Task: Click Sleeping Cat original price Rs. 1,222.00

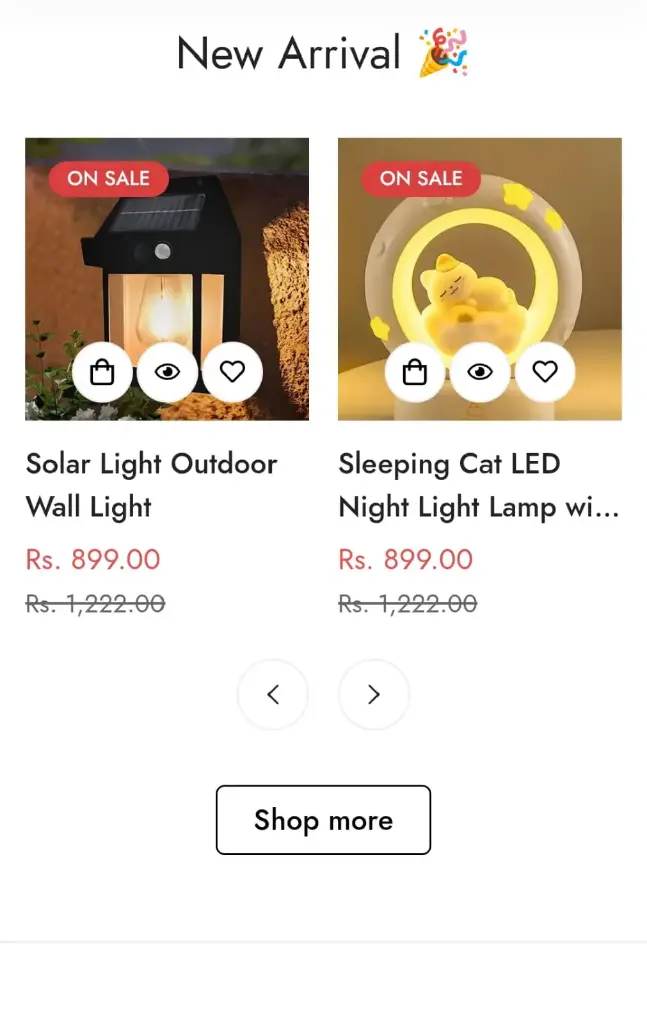Action: (x=408, y=604)
